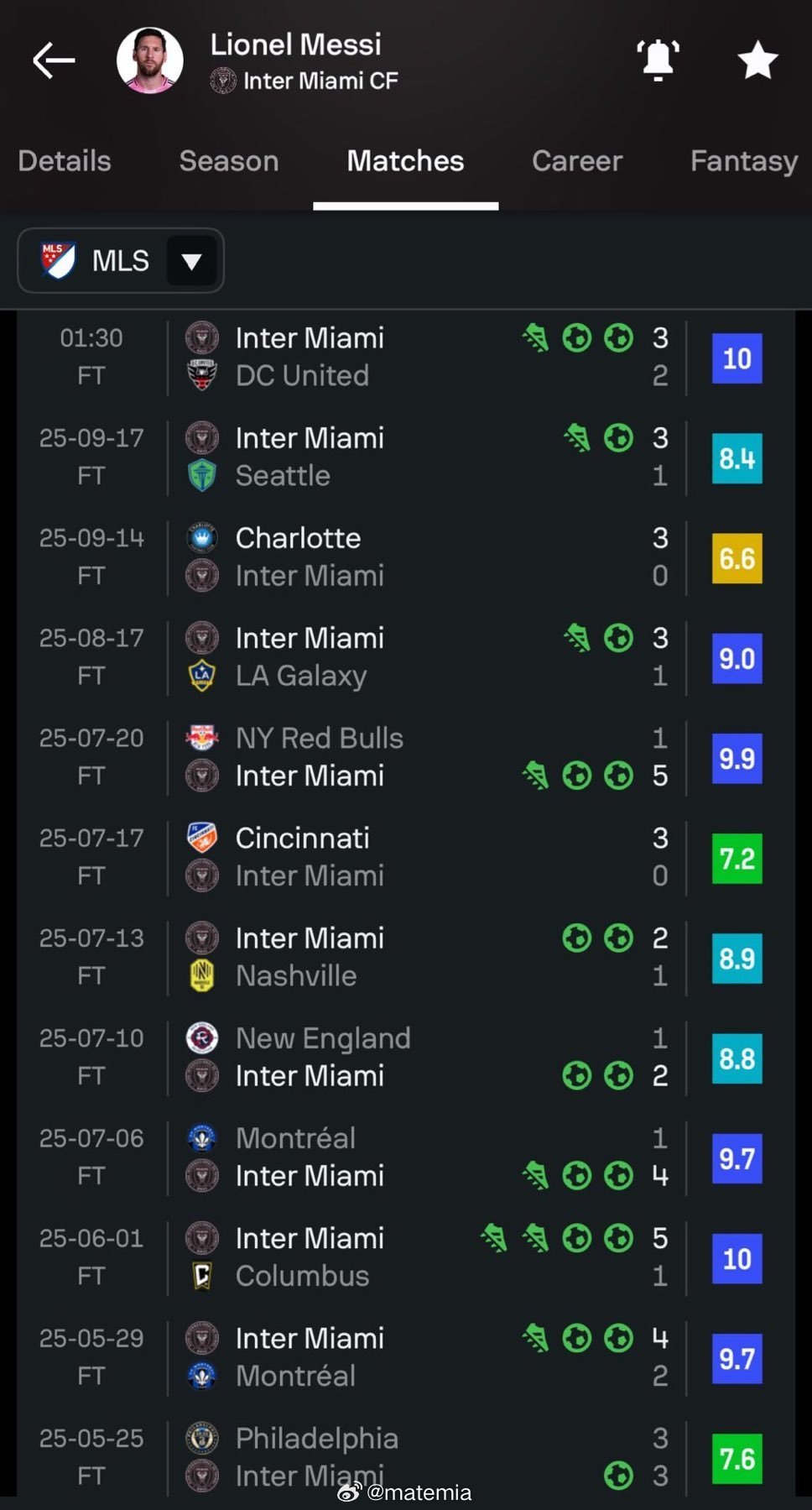Toggle the favorite star for Lionel Messi
Viewport: 812px width, 1510px height.
pos(757,60)
